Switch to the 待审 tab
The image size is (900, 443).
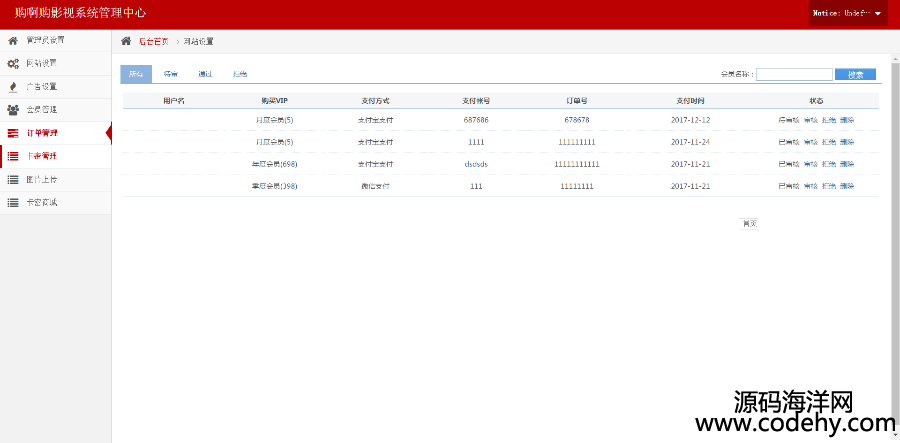pos(170,74)
